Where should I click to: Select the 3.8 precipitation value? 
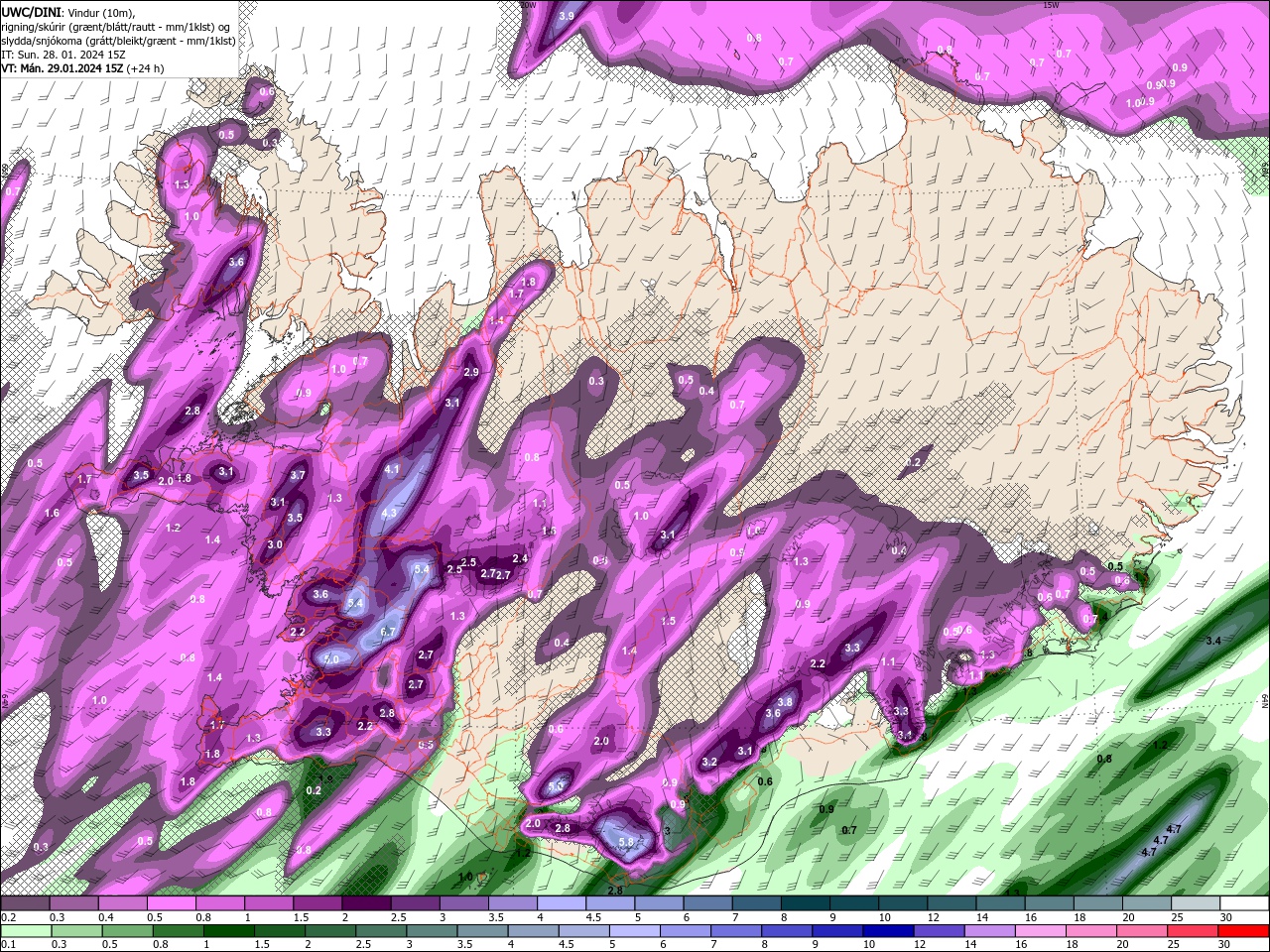pyautogui.click(x=785, y=702)
